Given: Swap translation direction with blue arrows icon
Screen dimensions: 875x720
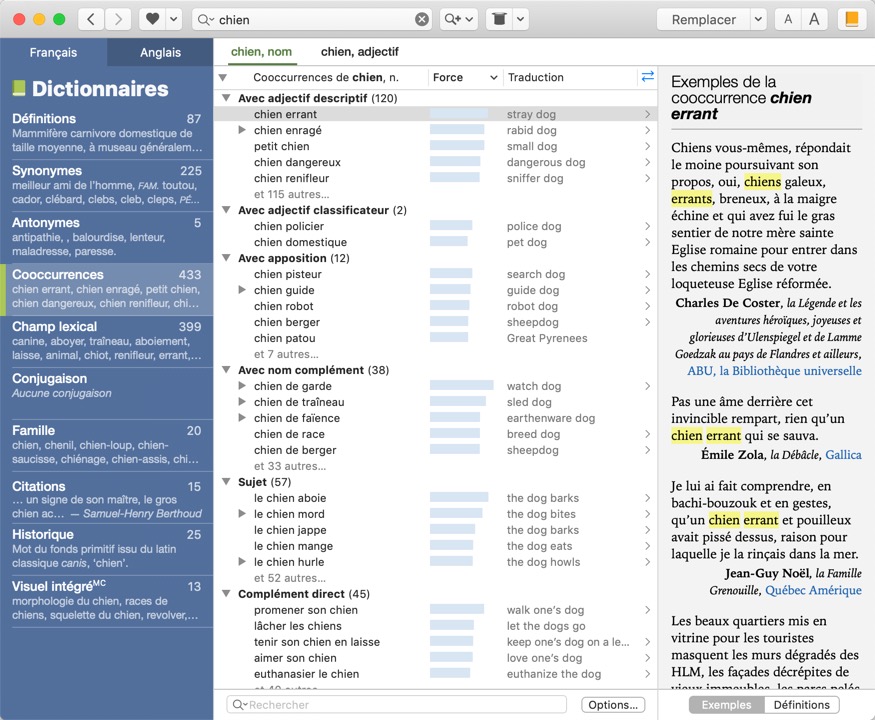Looking at the screenshot, I should (x=647, y=76).
